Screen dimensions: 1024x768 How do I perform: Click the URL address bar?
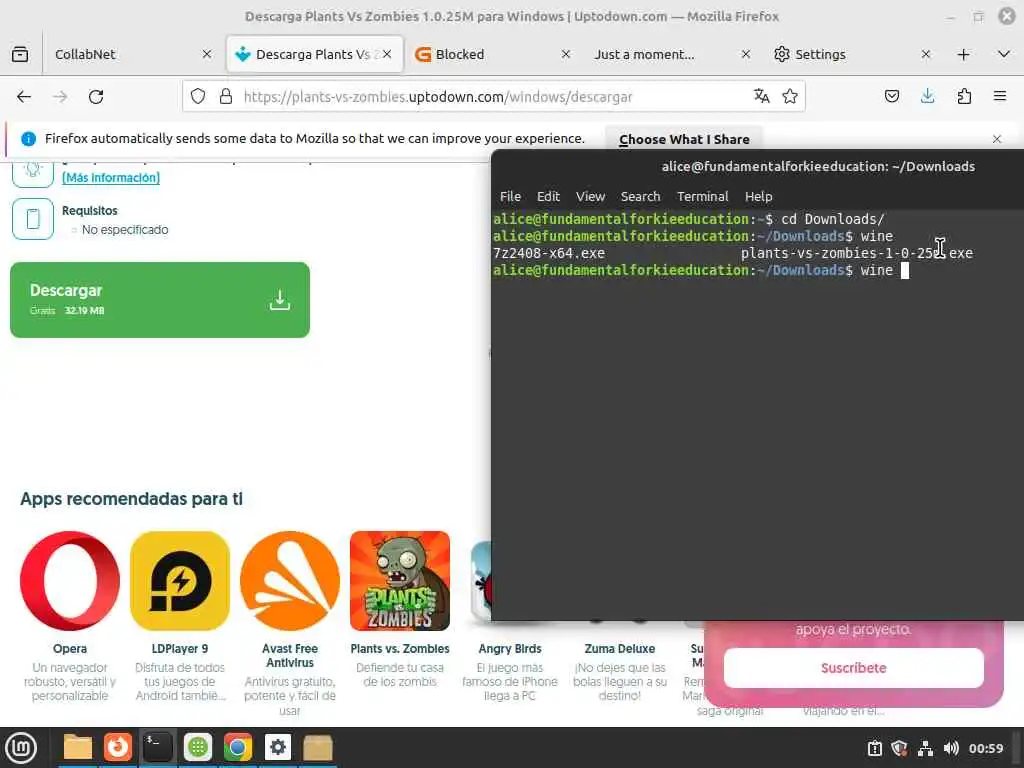tap(493, 97)
